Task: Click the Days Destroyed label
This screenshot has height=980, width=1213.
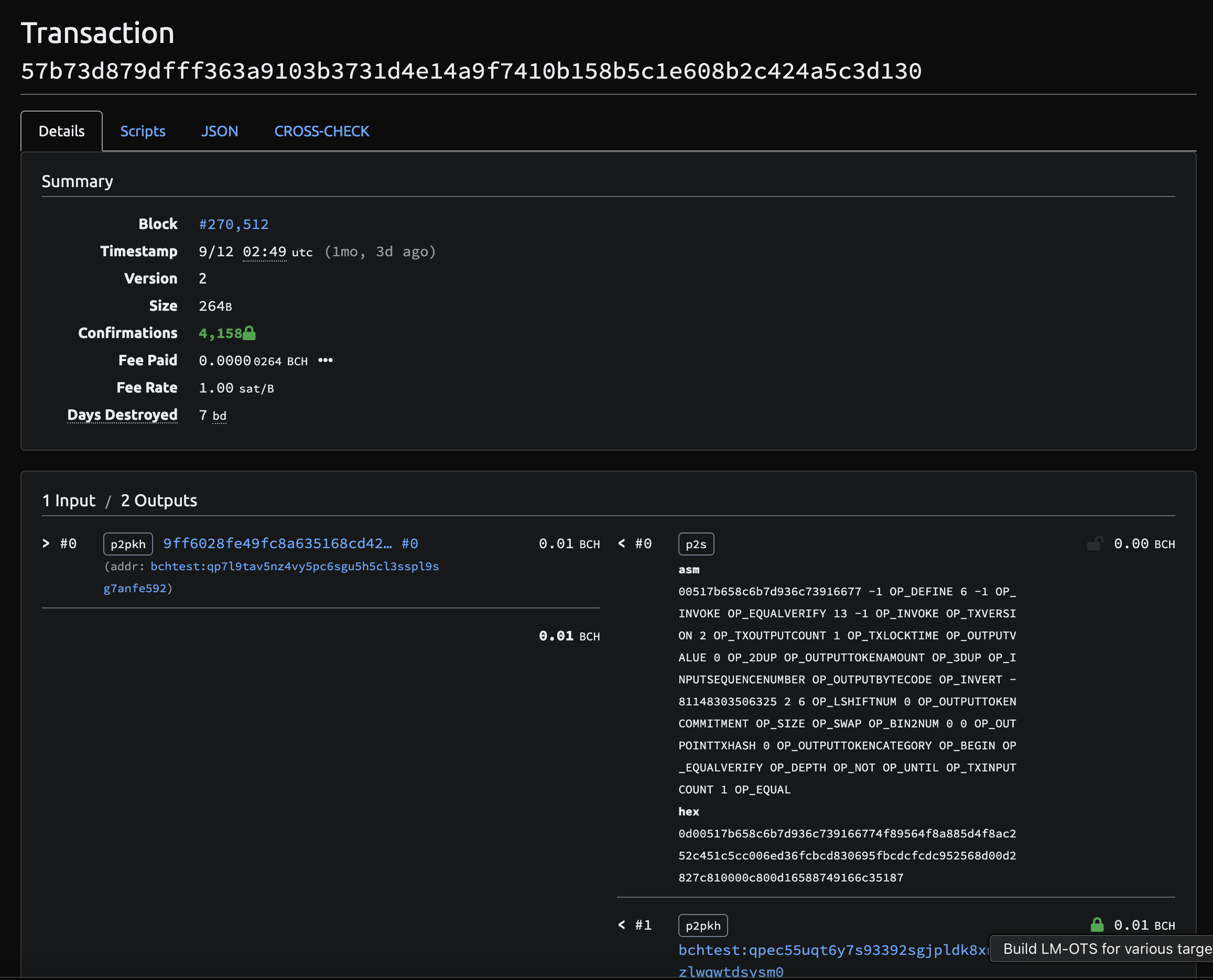Action: 122,415
